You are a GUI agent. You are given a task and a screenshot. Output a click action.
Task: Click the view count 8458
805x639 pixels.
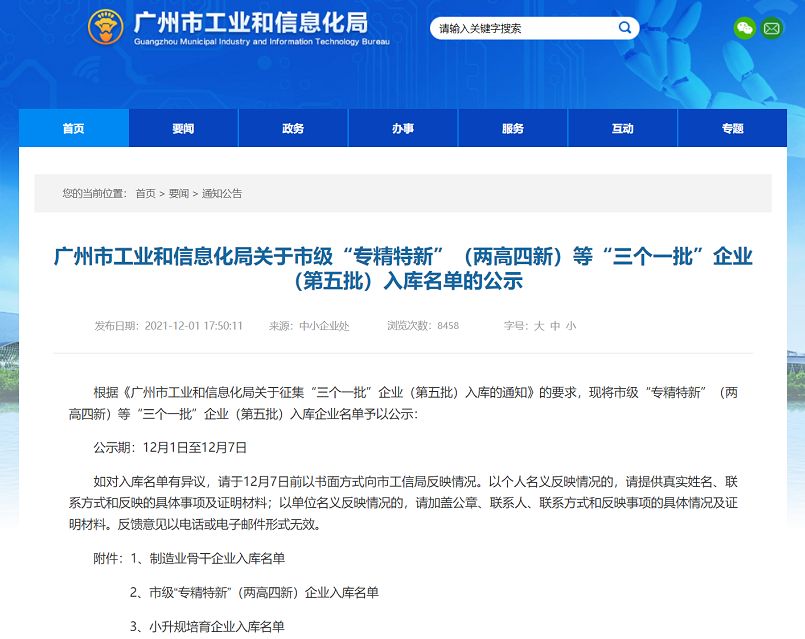448,326
